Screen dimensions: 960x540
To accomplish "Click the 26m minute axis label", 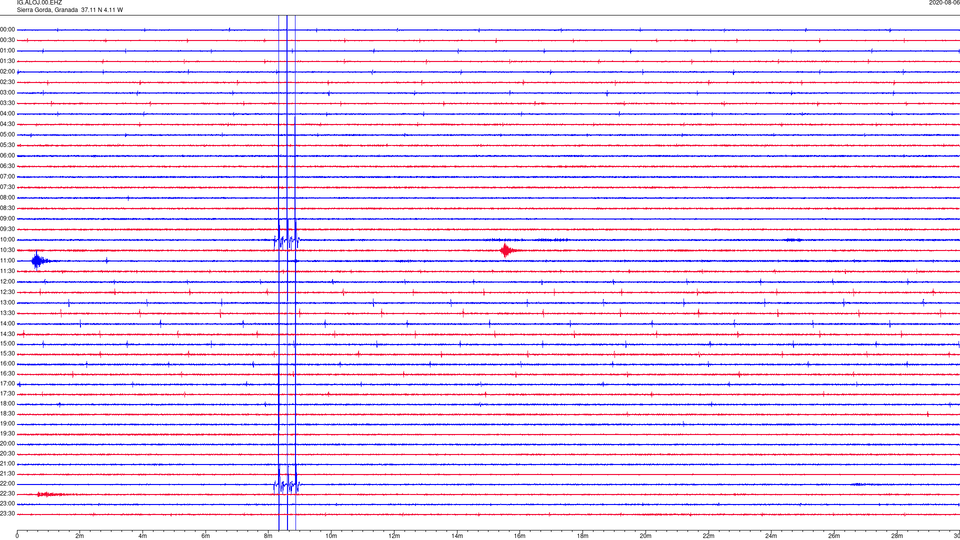I will [x=834, y=536].
